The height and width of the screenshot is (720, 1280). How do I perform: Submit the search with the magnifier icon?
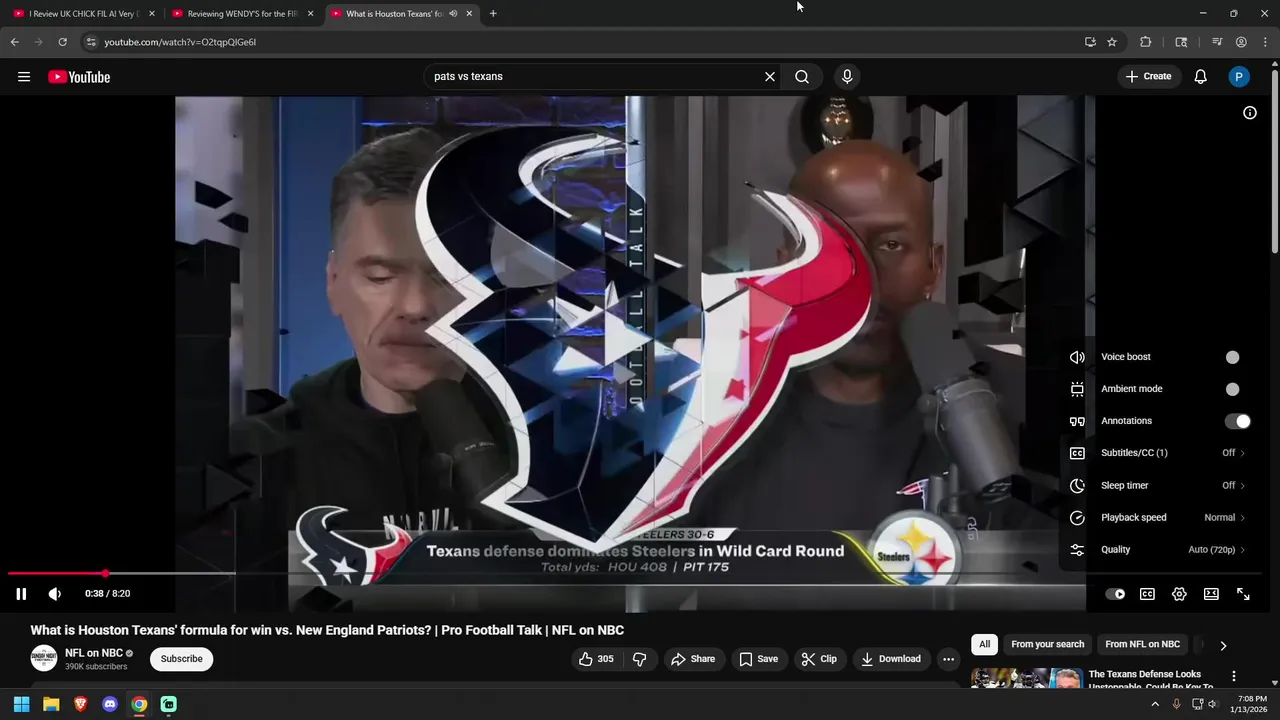802,76
